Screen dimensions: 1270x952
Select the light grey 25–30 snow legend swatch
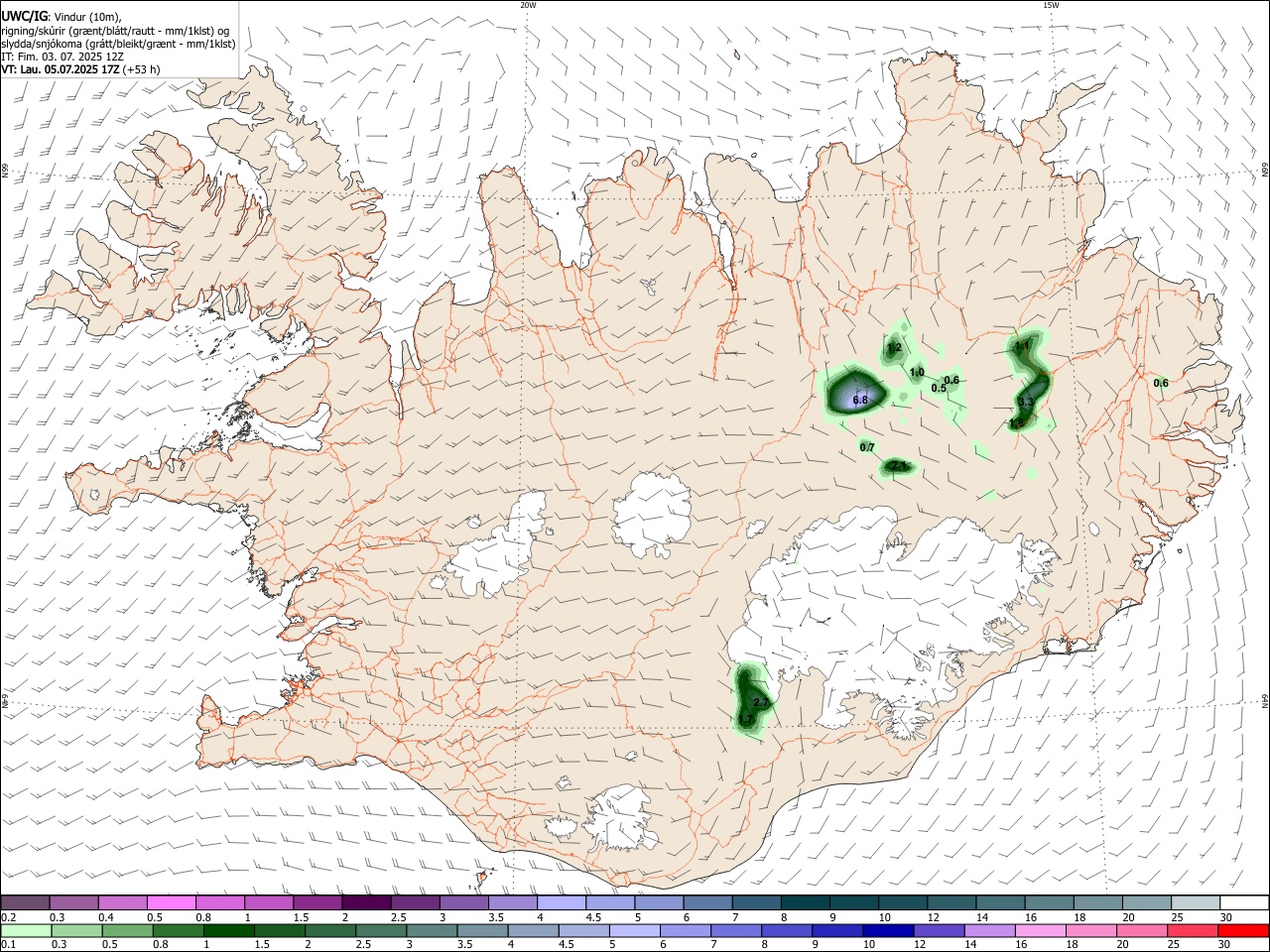click(x=1195, y=902)
